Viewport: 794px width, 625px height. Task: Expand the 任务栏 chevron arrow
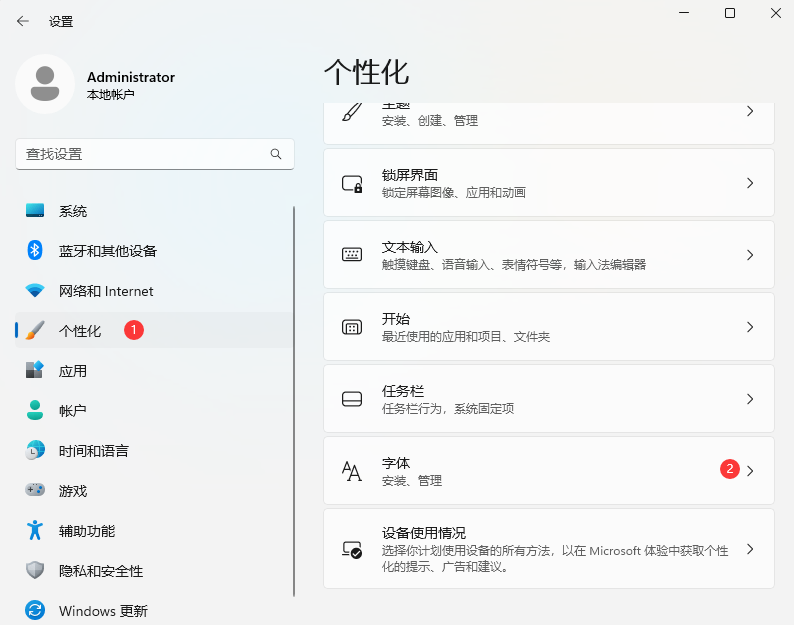click(x=750, y=400)
